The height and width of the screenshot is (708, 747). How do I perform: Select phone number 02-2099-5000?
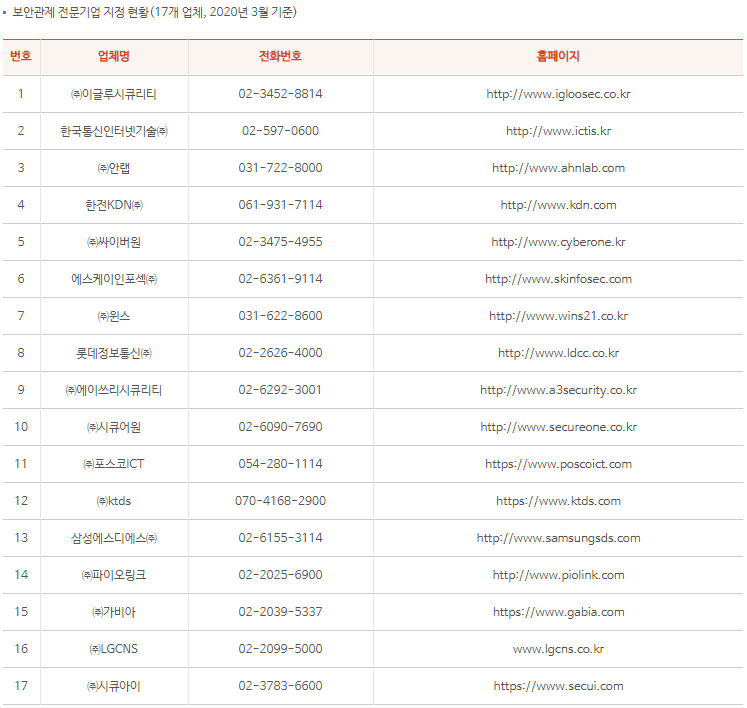[280, 649]
